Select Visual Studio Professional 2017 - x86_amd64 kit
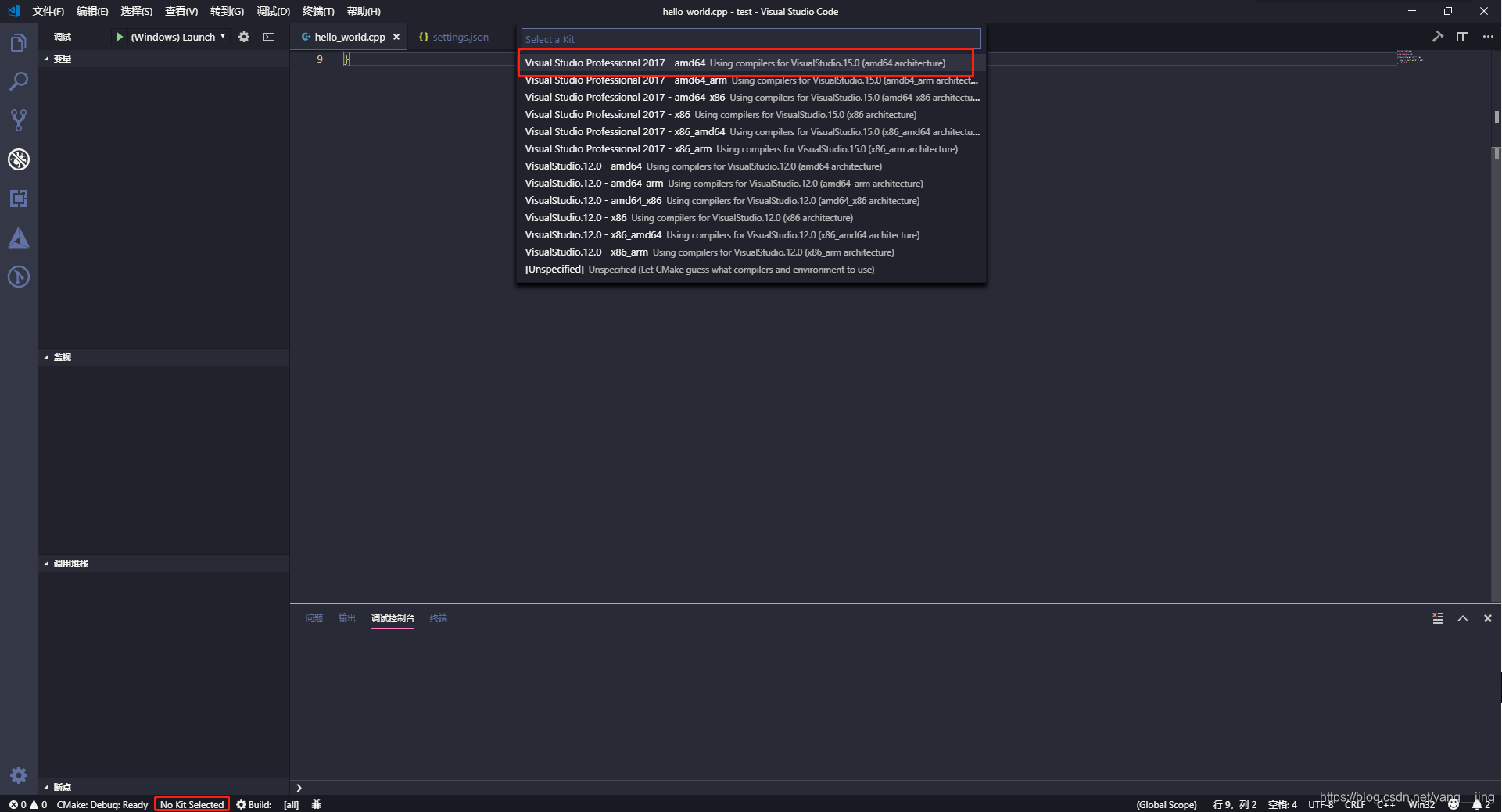The width and height of the screenshot is (1502, 812). pos(751,131)
